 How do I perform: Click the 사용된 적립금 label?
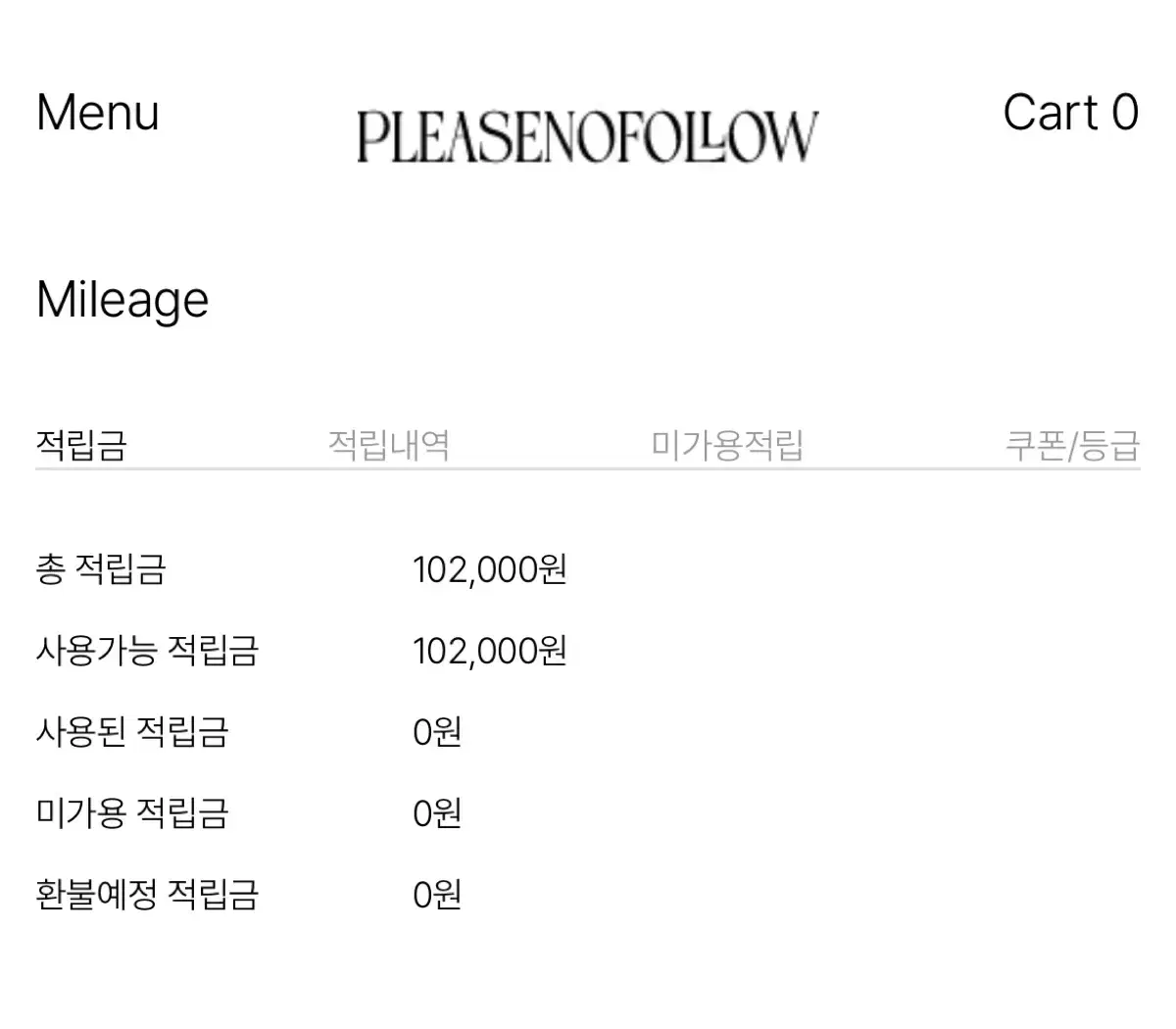point(132,732)
